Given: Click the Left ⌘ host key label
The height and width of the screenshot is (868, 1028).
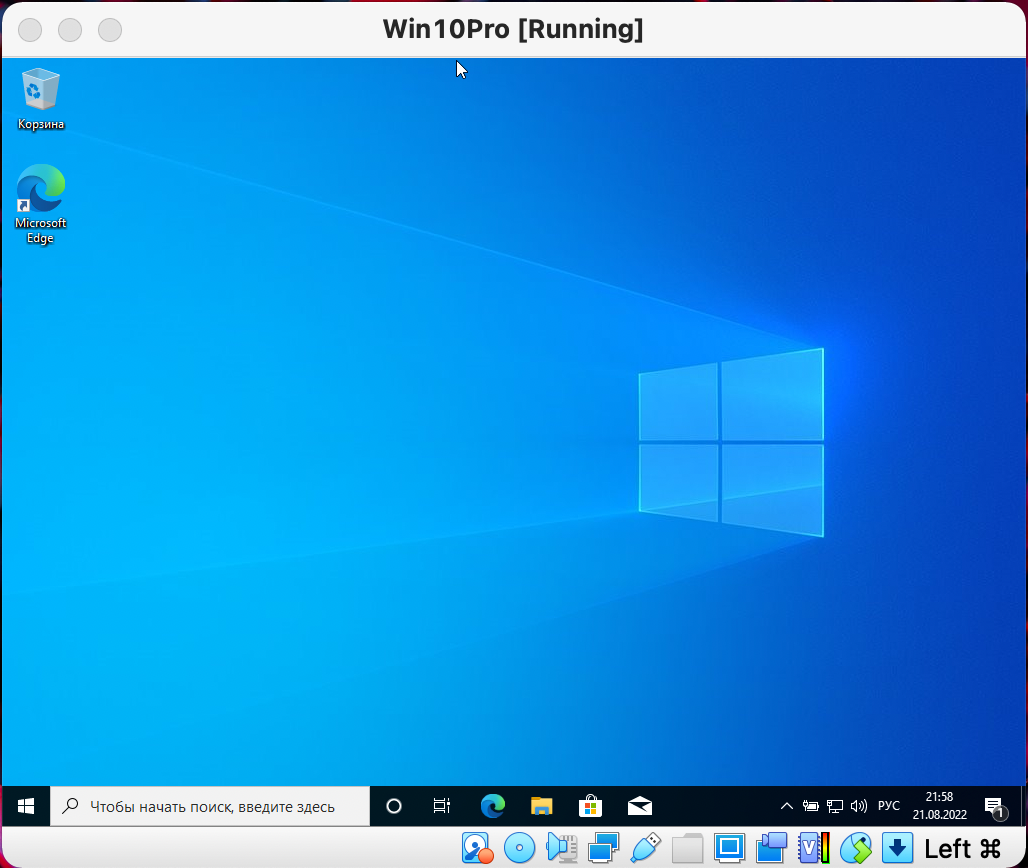Looking at the screenshot, I should click(x=962, y=849).
